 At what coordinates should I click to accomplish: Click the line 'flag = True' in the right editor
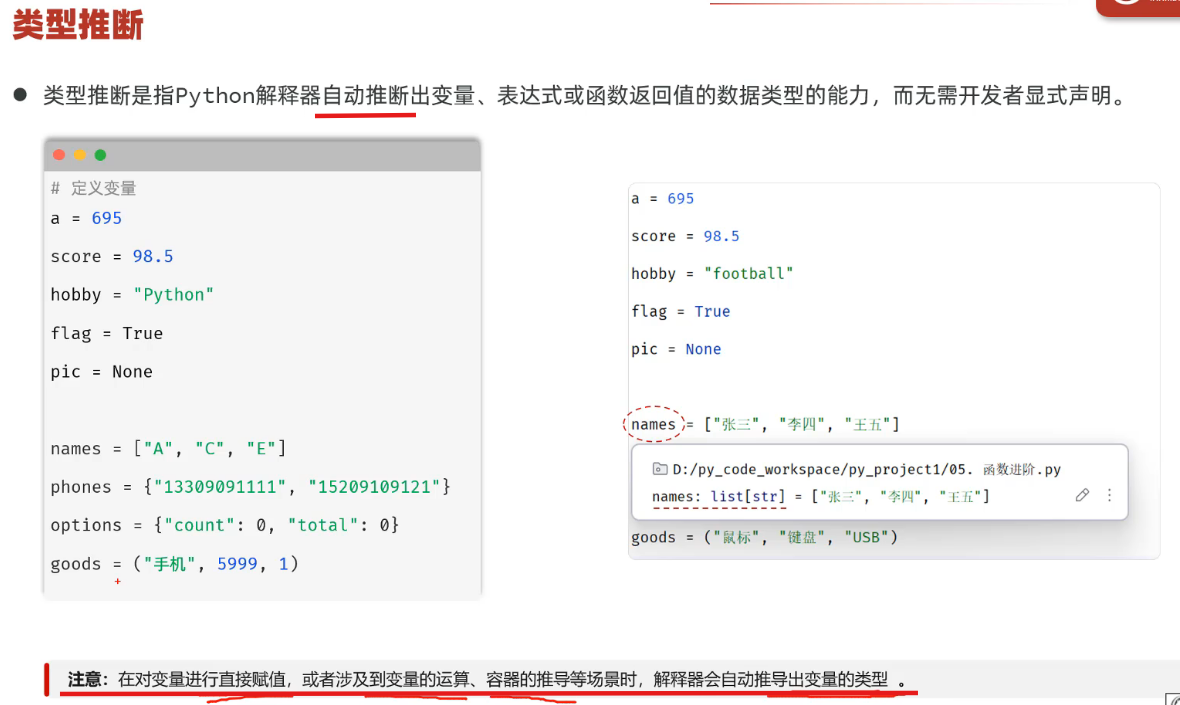click(x=680, y=311)
